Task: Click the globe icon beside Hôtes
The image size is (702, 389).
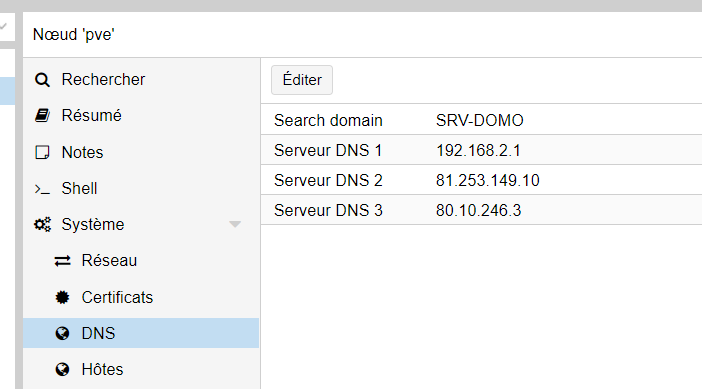Action: click(62, 369)
